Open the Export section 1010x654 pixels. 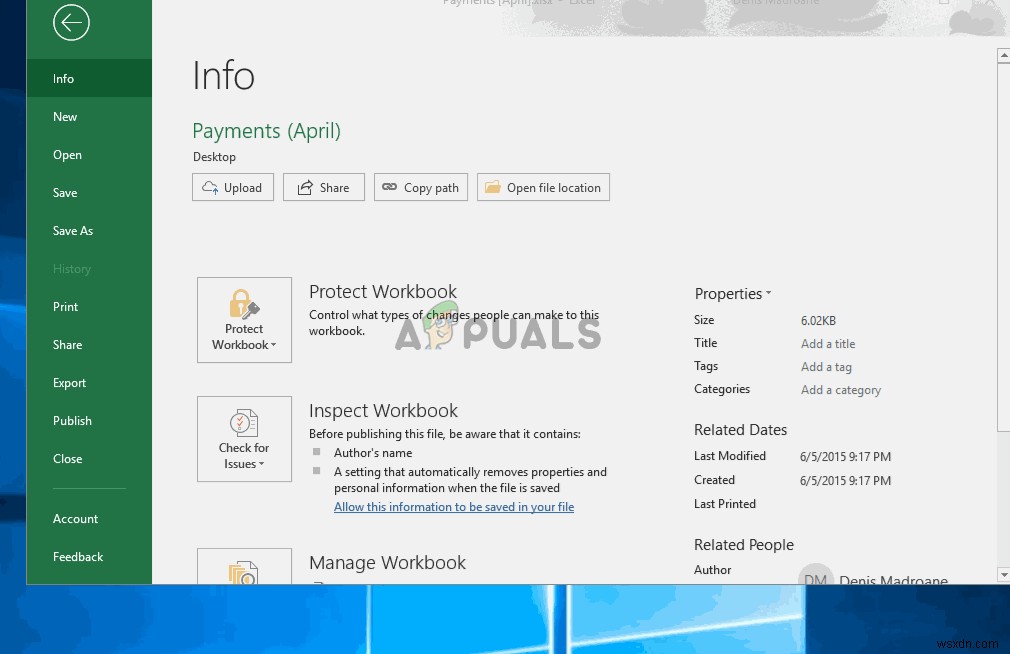pos(69,382)
